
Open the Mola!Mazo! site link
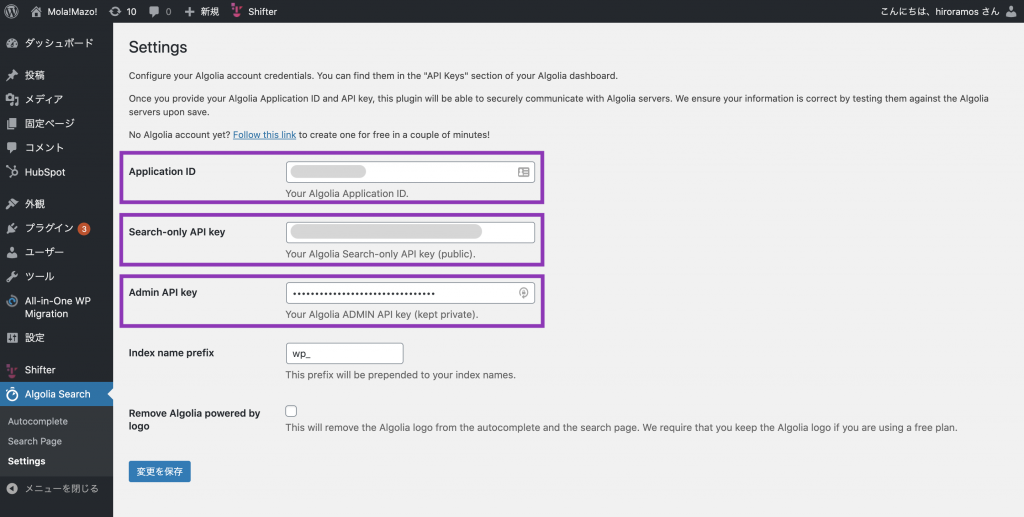[x=72, y=11]
